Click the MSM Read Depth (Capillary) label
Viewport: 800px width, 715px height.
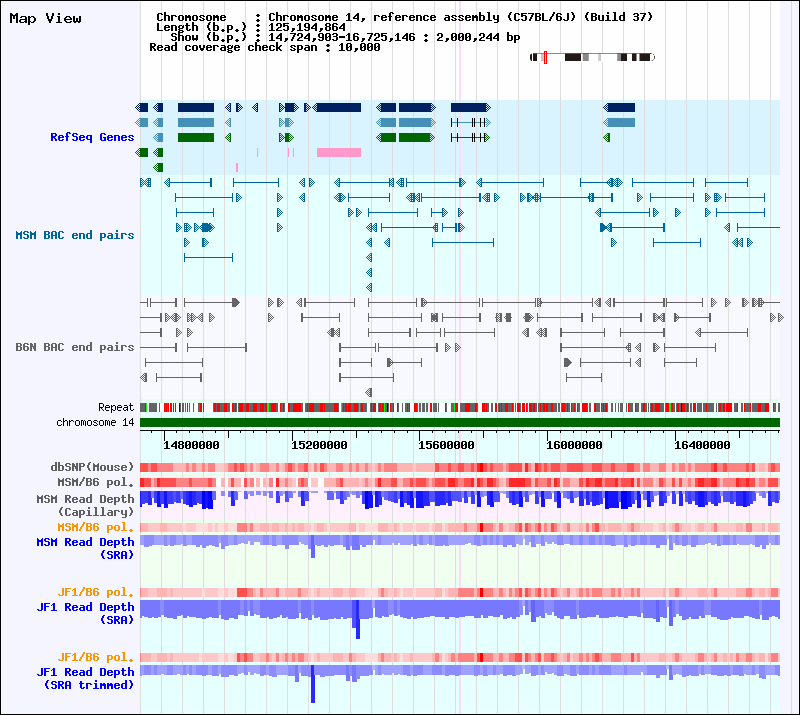click(85, 505)
